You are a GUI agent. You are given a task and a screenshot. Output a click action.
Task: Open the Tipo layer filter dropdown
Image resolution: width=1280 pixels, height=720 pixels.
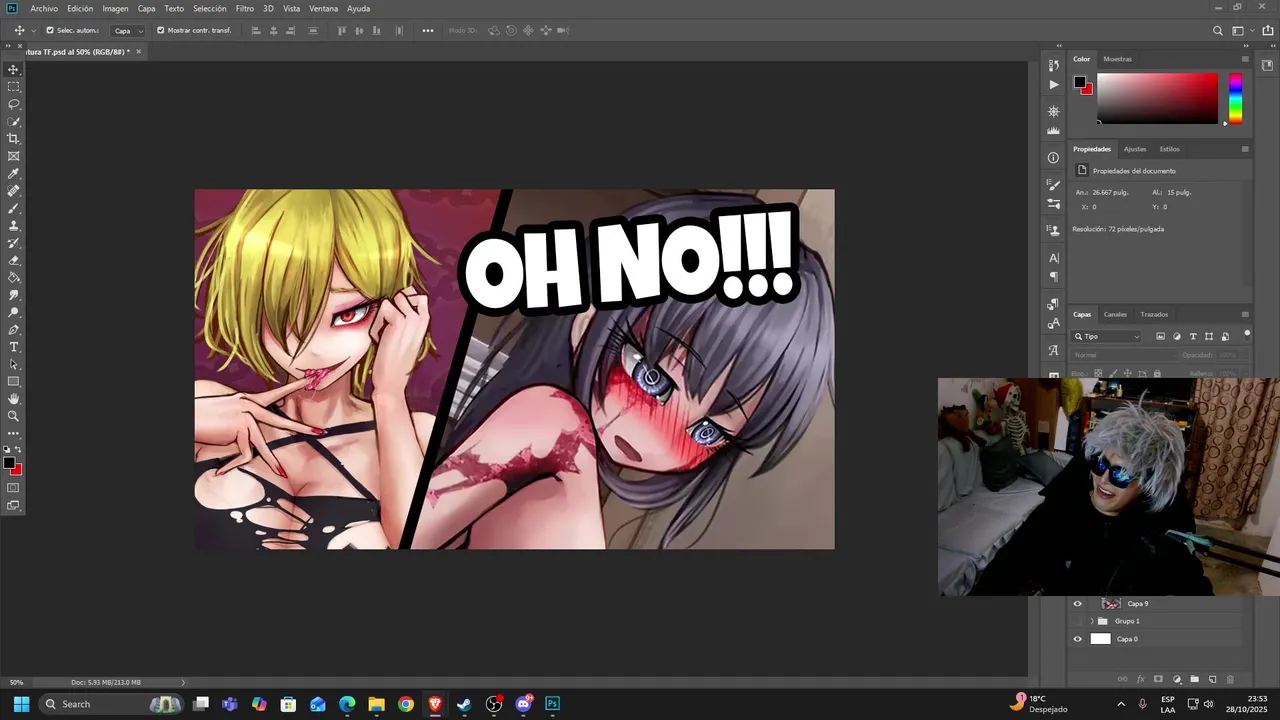point(1107,337)
